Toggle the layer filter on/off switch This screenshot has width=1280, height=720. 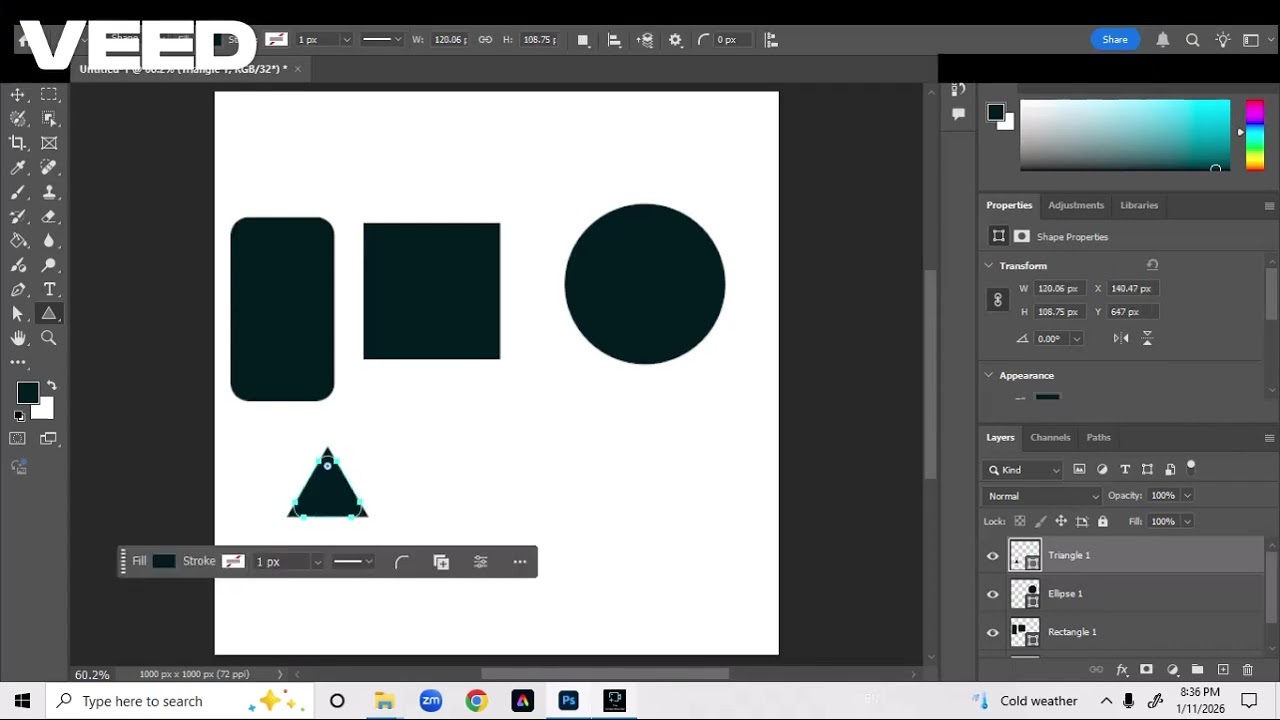[1191, 467]
